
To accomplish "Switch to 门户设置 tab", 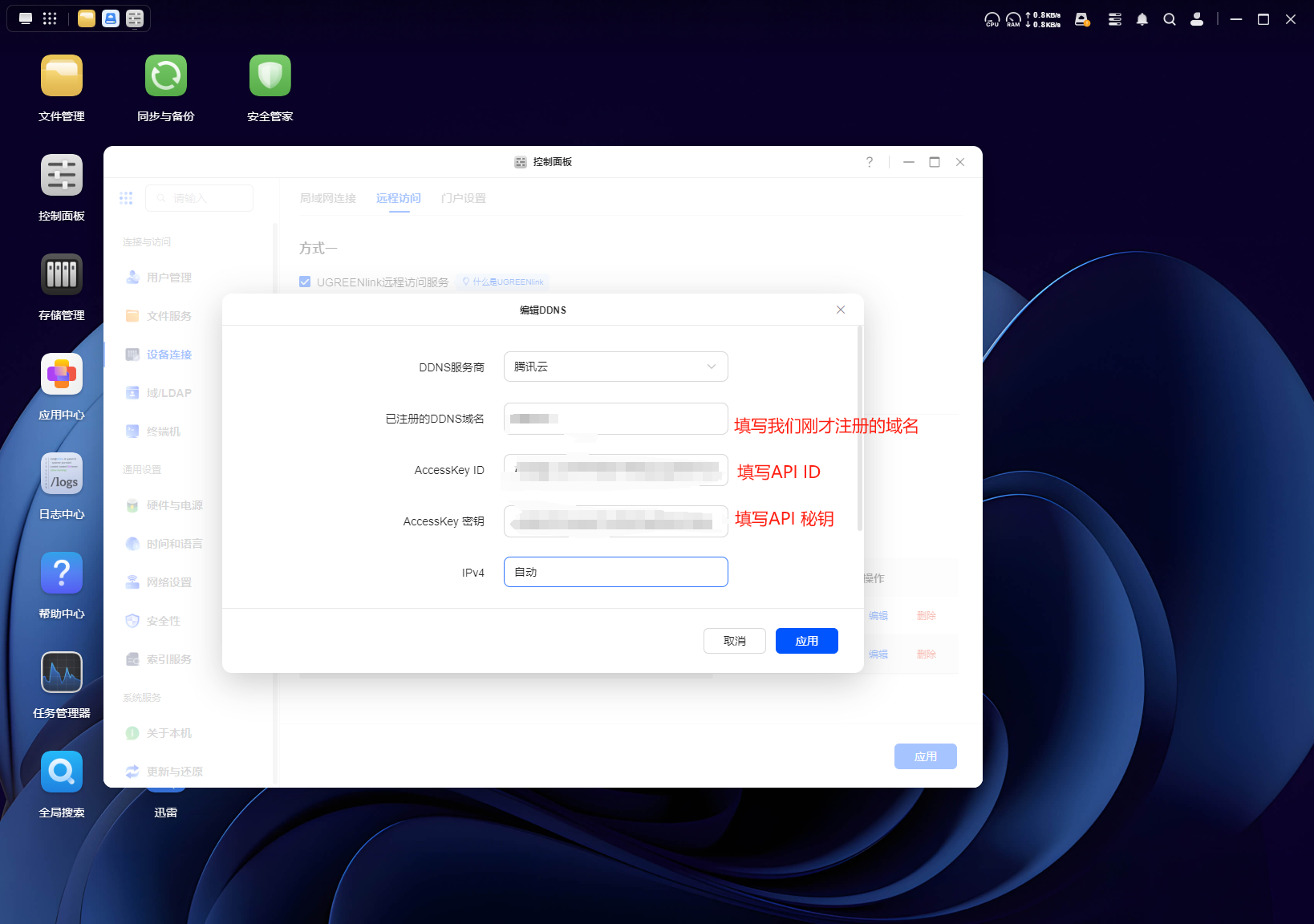I will pos(463,198).
